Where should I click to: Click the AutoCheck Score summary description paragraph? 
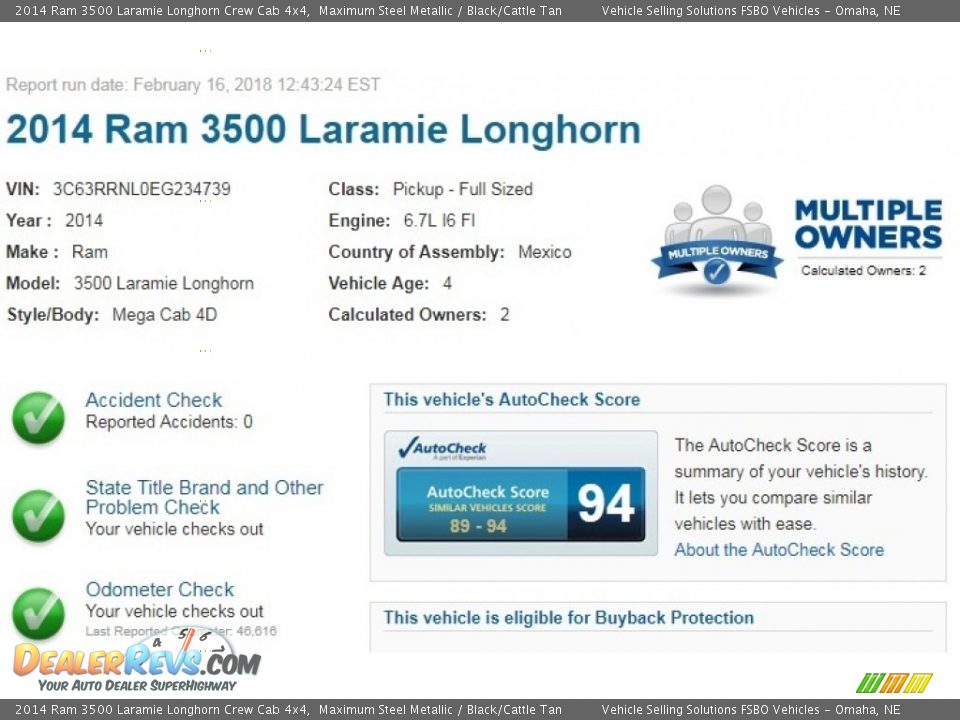tap(801, 484)
